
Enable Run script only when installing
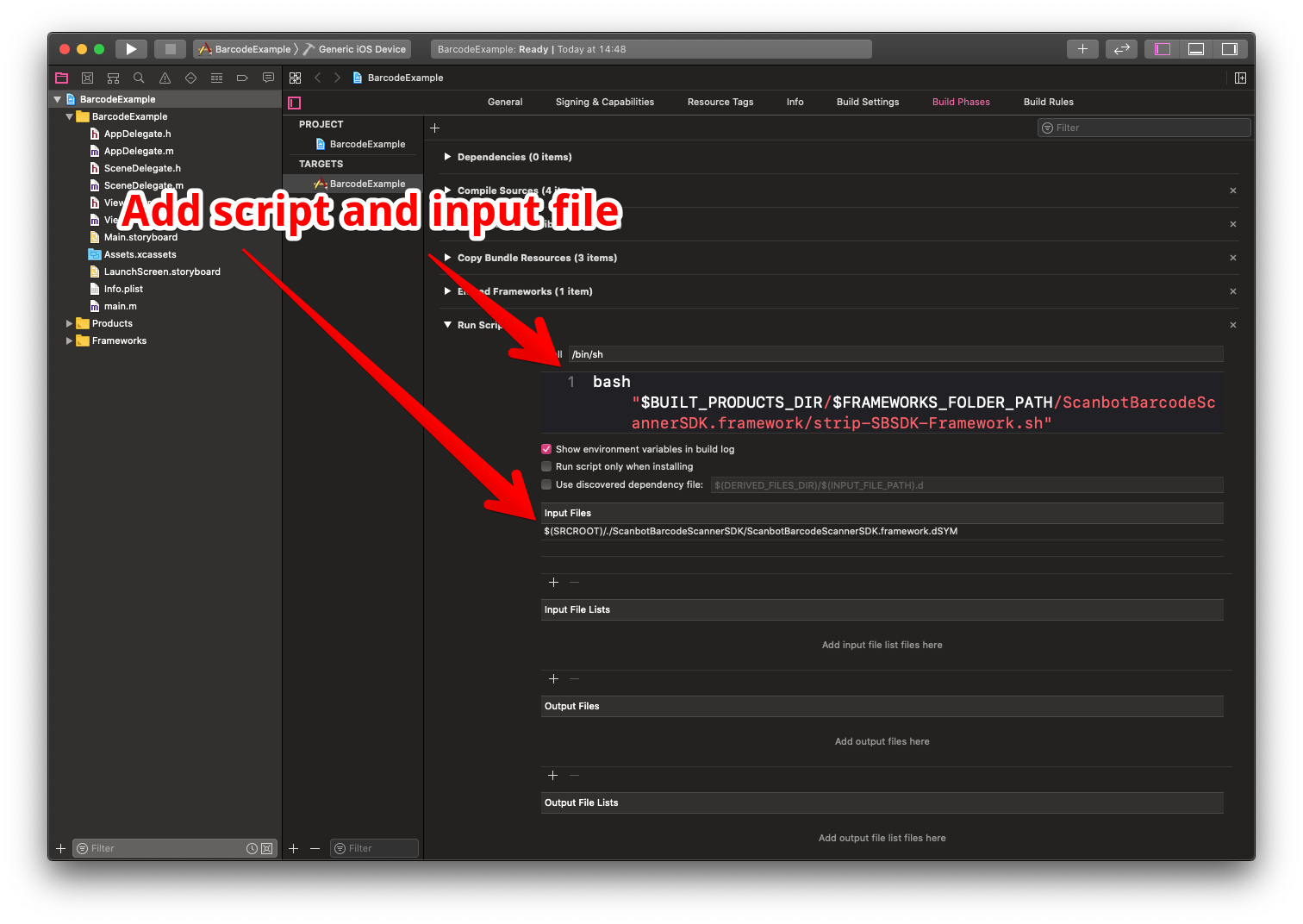pos(546,466)
